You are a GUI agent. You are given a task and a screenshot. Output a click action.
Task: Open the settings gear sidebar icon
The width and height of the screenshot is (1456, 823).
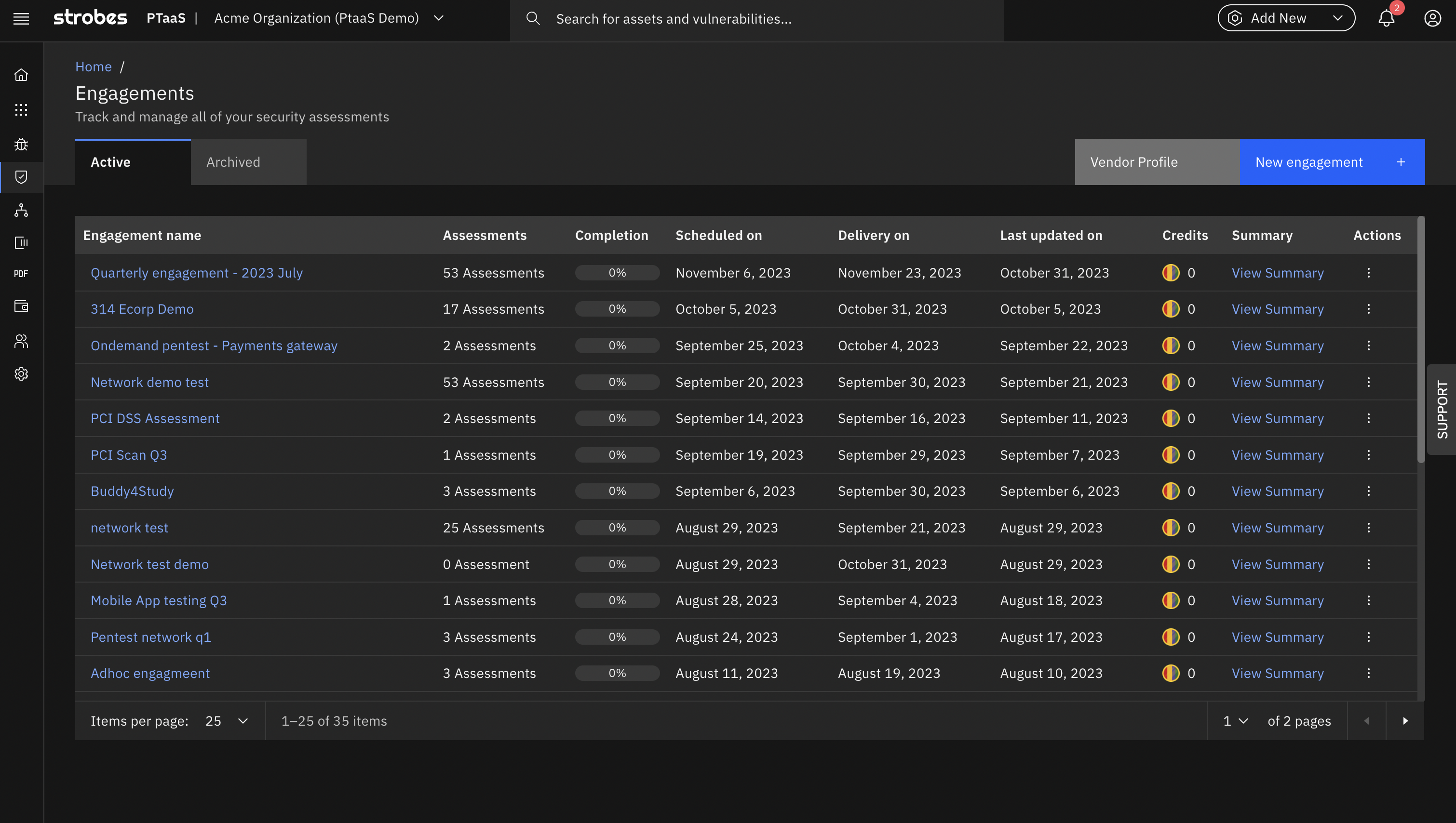point(21,373)
